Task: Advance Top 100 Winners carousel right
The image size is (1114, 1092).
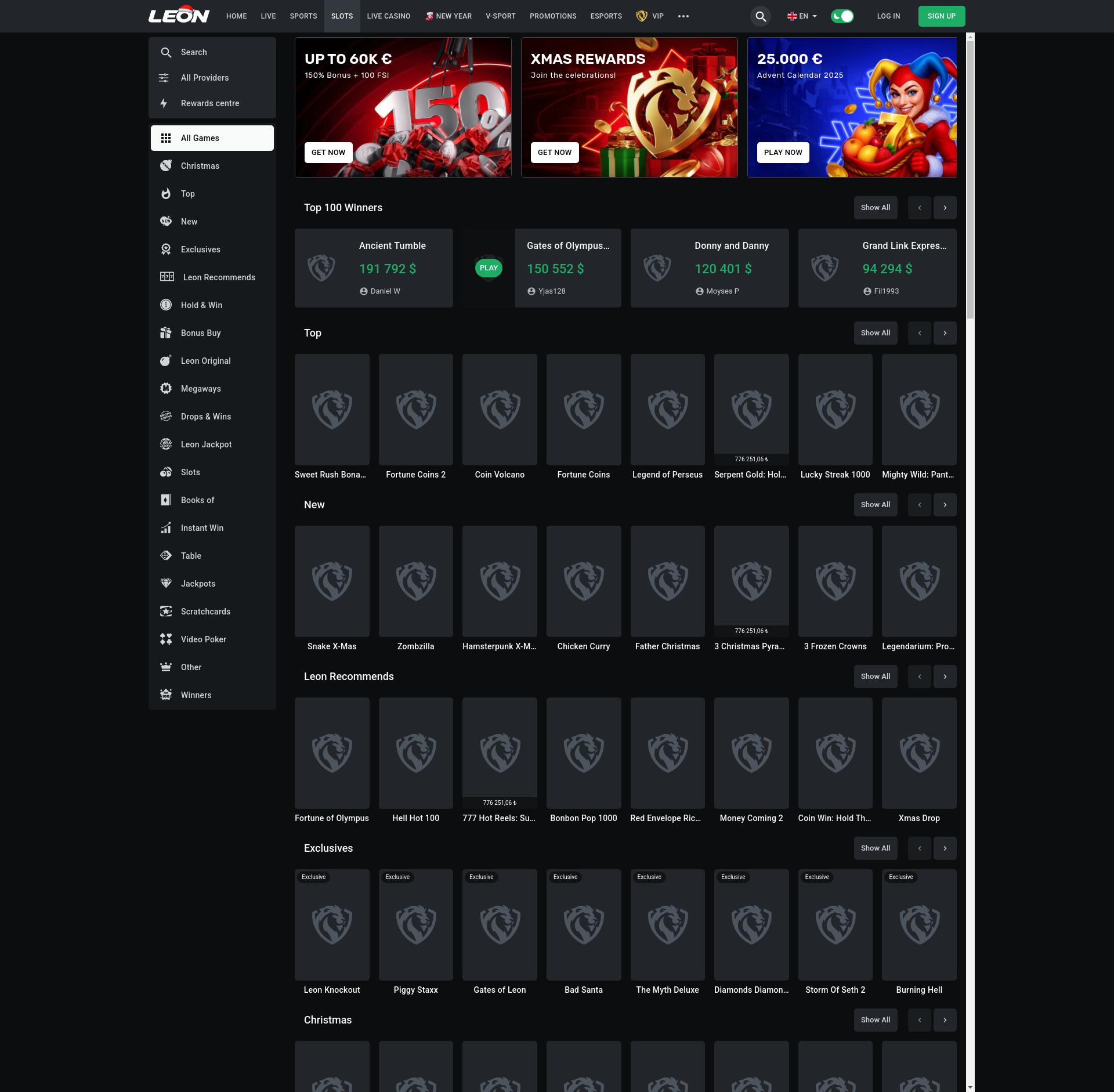Action: coord(945,208)
